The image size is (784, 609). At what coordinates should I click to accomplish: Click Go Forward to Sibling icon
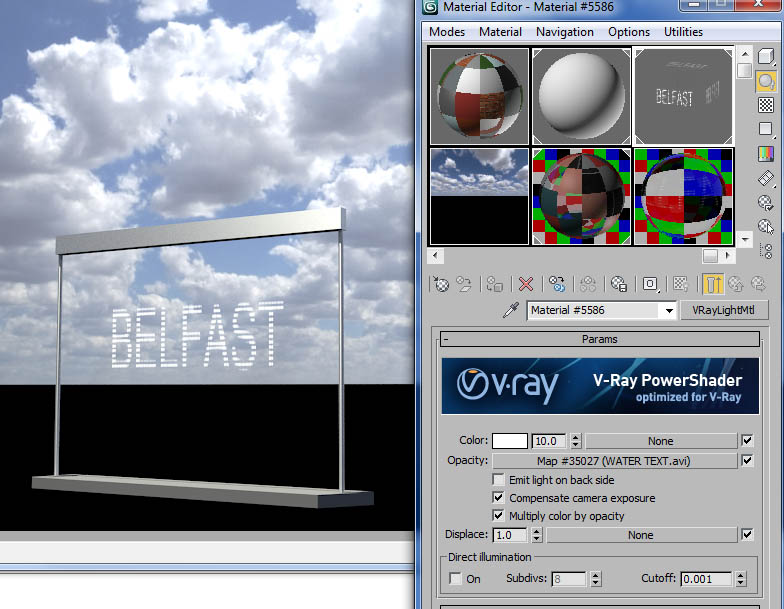(x=758, y=284)
